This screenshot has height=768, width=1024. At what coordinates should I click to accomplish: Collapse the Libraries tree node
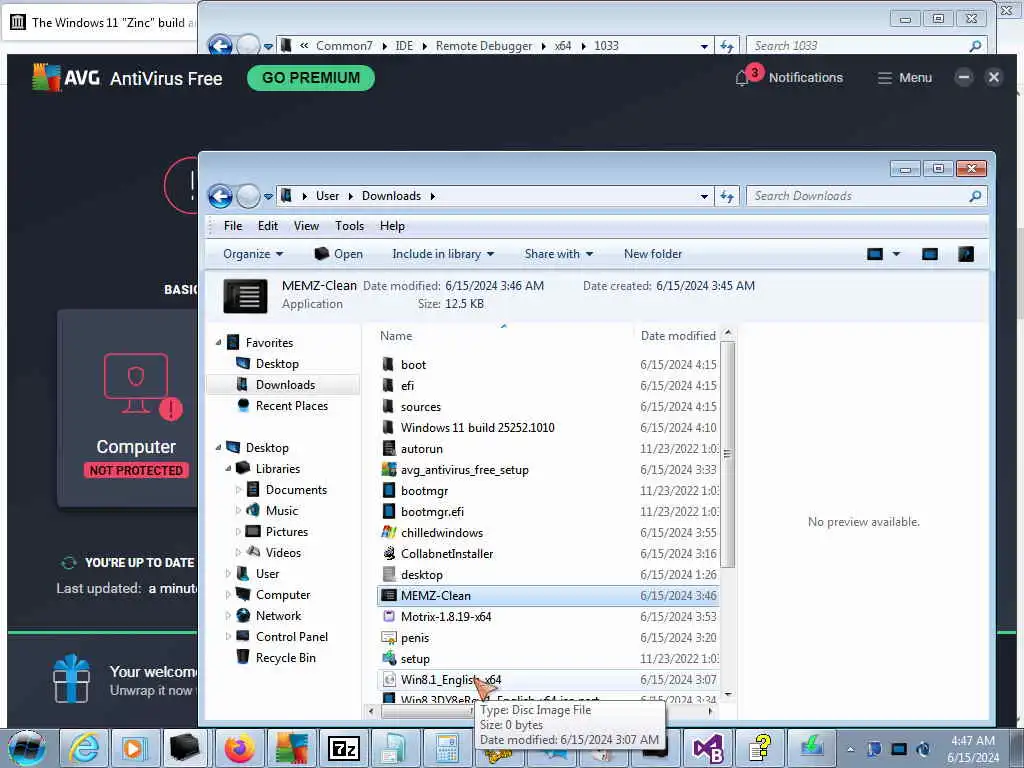coord(229,469)
